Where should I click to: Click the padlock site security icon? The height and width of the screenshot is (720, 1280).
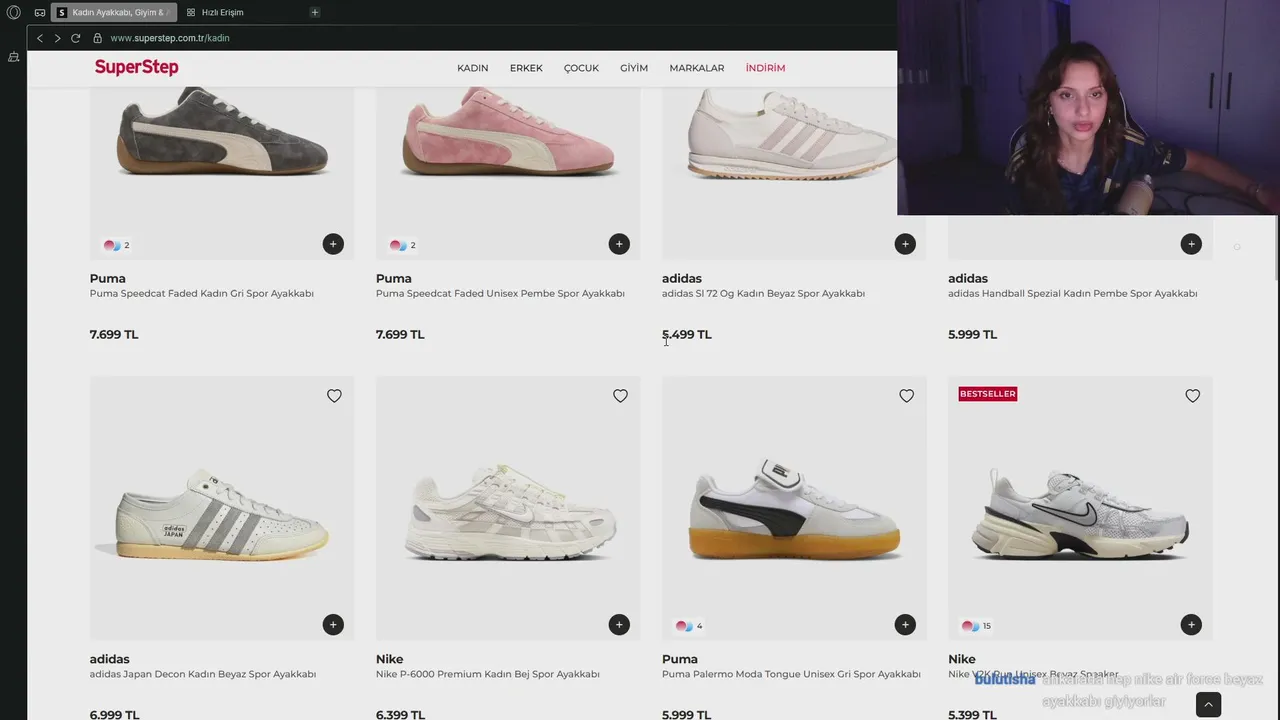tap(97, 38)
